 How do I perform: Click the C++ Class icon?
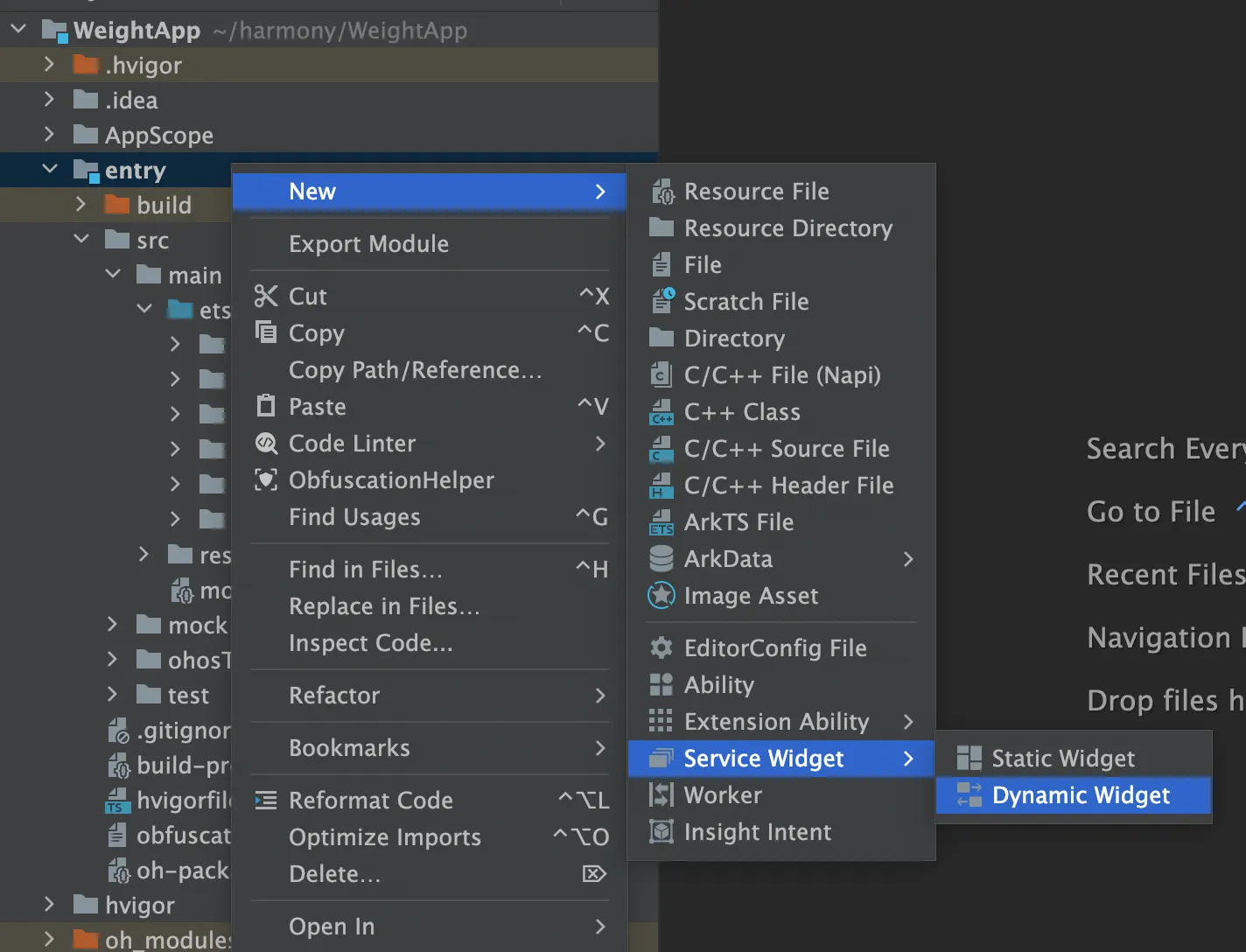click(x=661, y=412)
